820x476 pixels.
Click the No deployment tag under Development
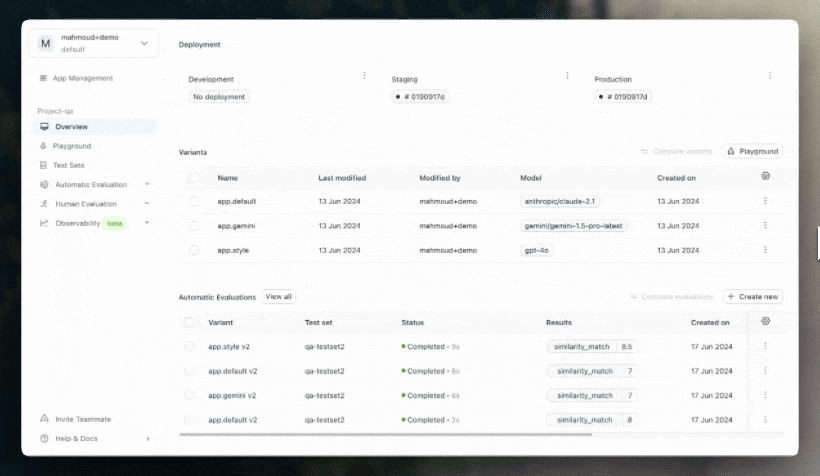coord(219,97)
